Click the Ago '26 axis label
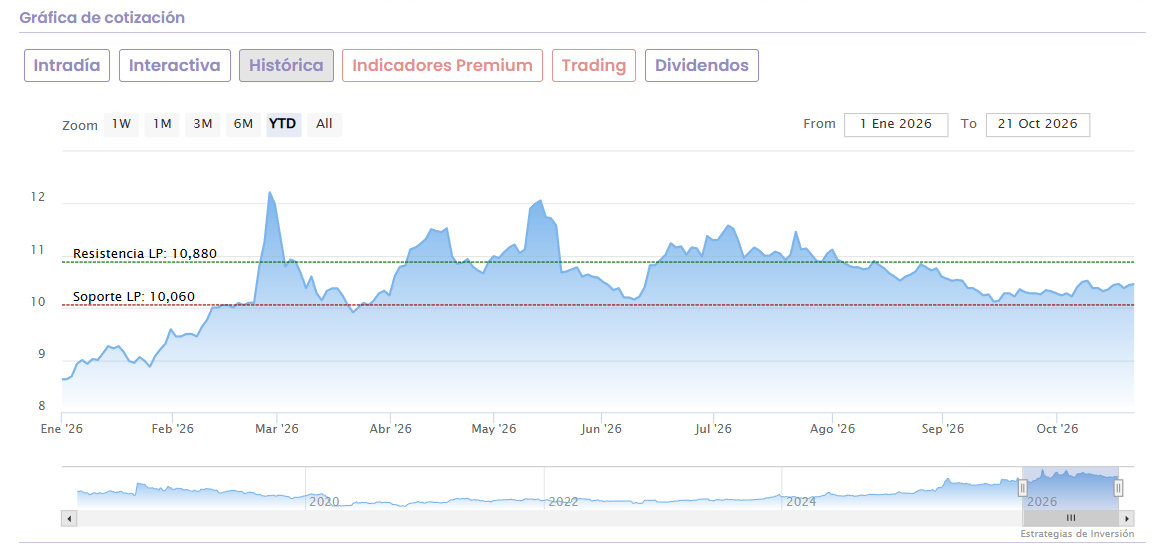The height and width of the screenshot is (553, 1157). (832, 428)
